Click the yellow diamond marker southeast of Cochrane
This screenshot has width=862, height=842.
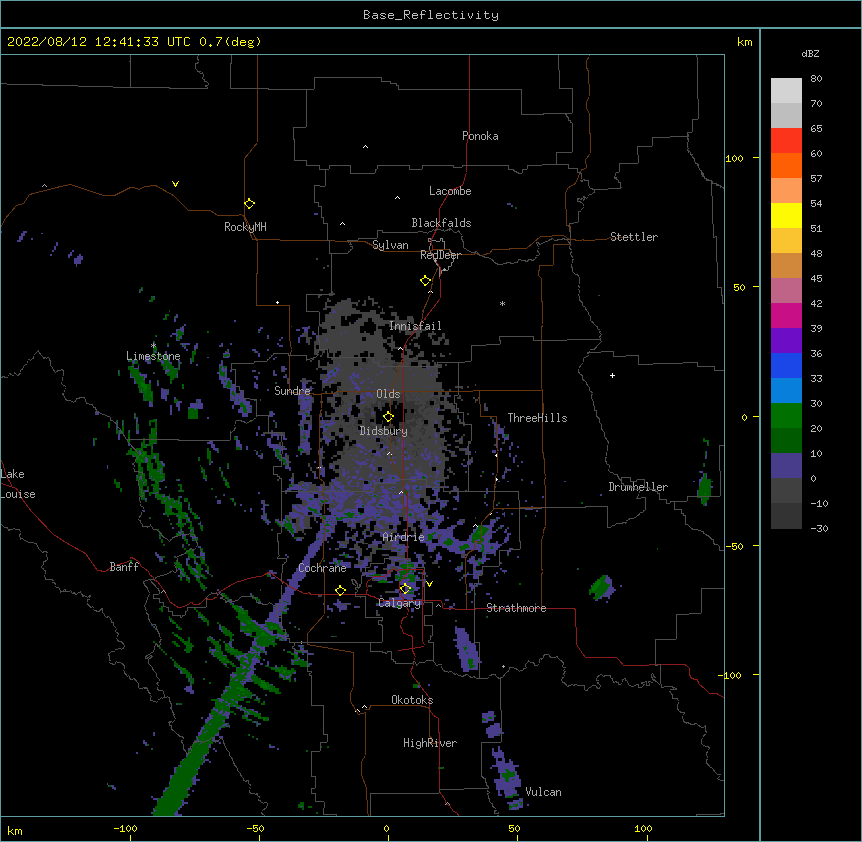point(340,591)
